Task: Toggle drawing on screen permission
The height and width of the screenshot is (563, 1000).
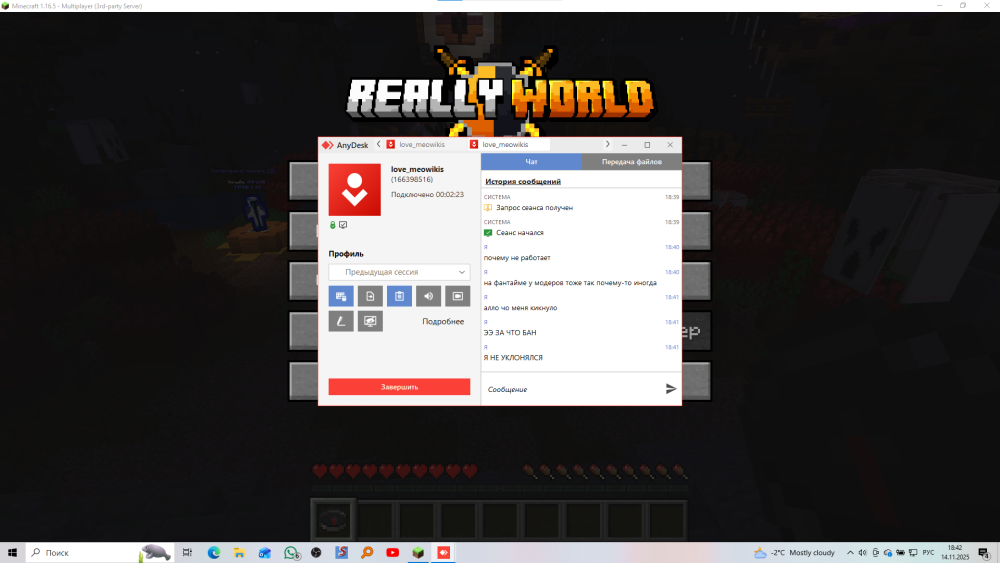Action: (x=341, y=321)
